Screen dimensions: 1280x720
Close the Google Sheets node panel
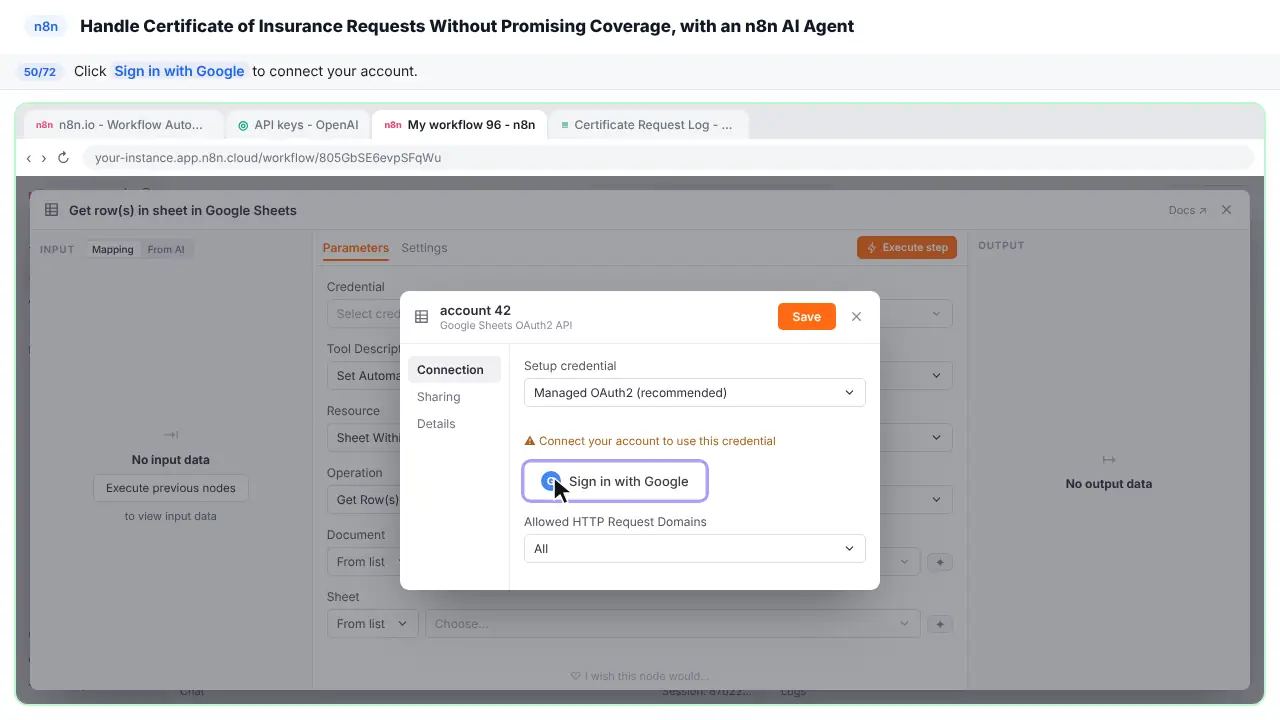click(x=1227, y=210)
